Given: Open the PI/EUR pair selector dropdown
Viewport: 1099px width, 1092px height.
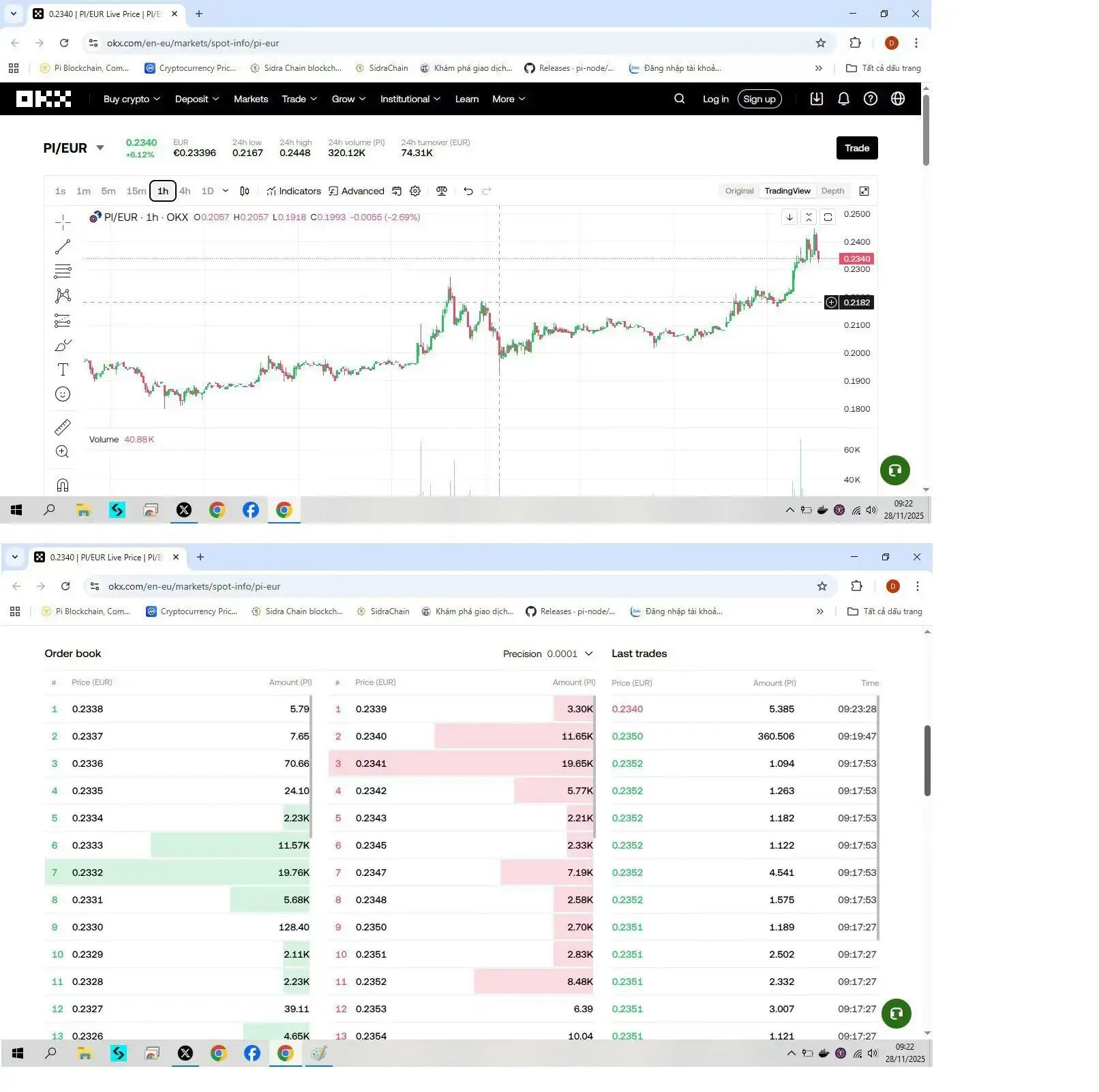Looking at the screenshot, I should (100, 148).
